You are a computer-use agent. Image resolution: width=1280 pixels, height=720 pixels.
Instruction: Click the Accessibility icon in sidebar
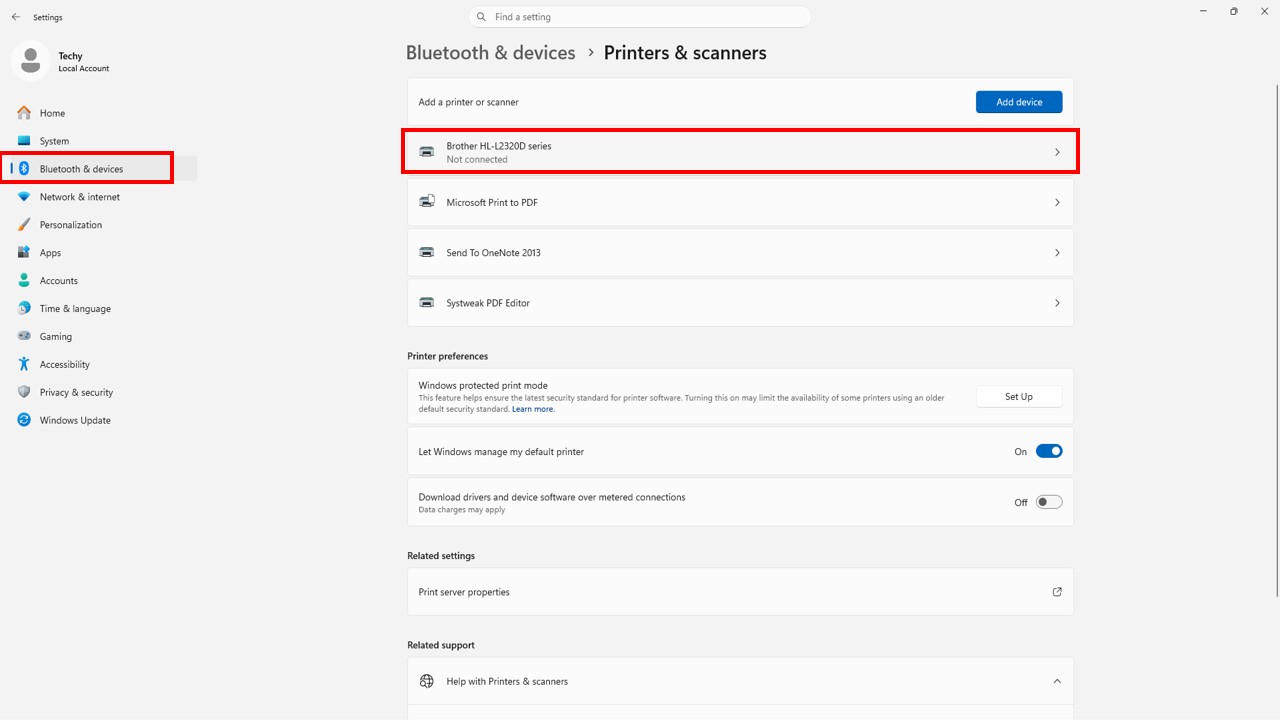click(24, 364)
